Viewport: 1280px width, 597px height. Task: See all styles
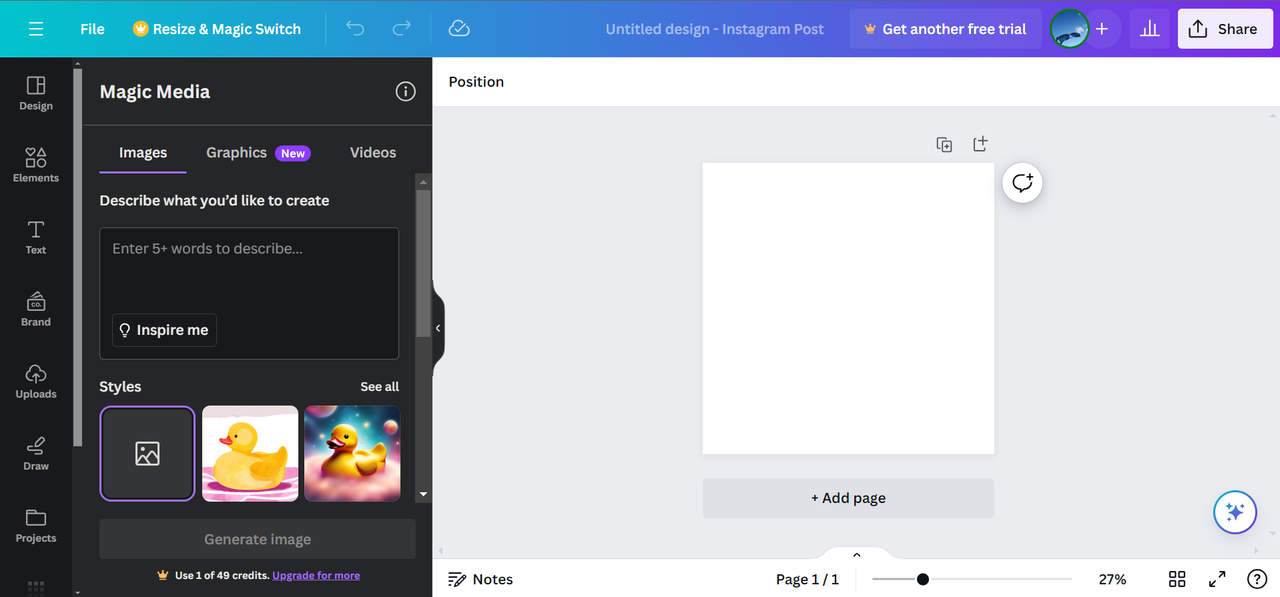[380, 387]
